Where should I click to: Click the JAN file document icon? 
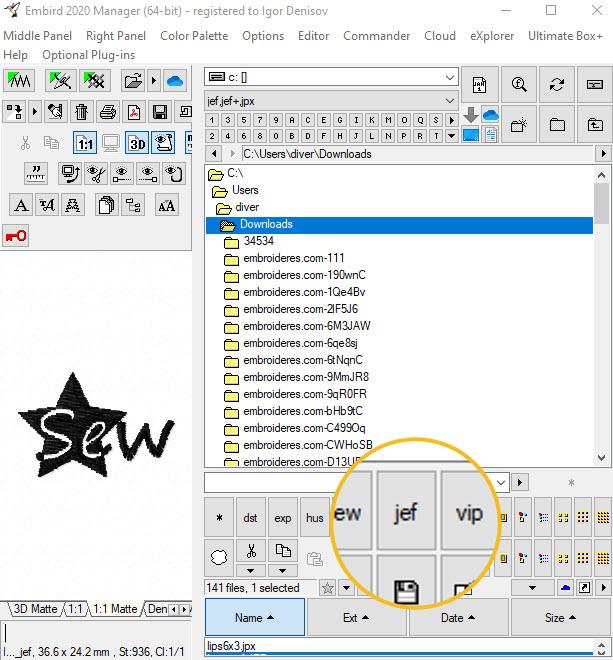480,85
